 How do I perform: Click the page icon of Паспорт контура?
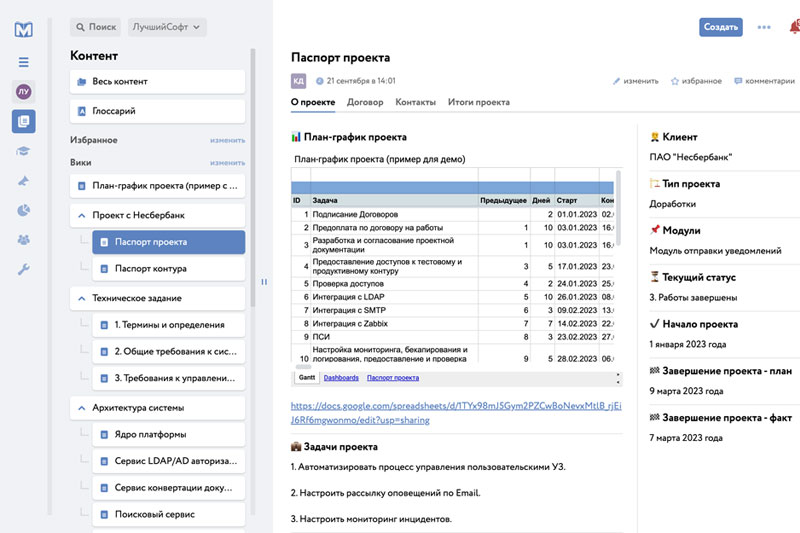tap(104, 269)
